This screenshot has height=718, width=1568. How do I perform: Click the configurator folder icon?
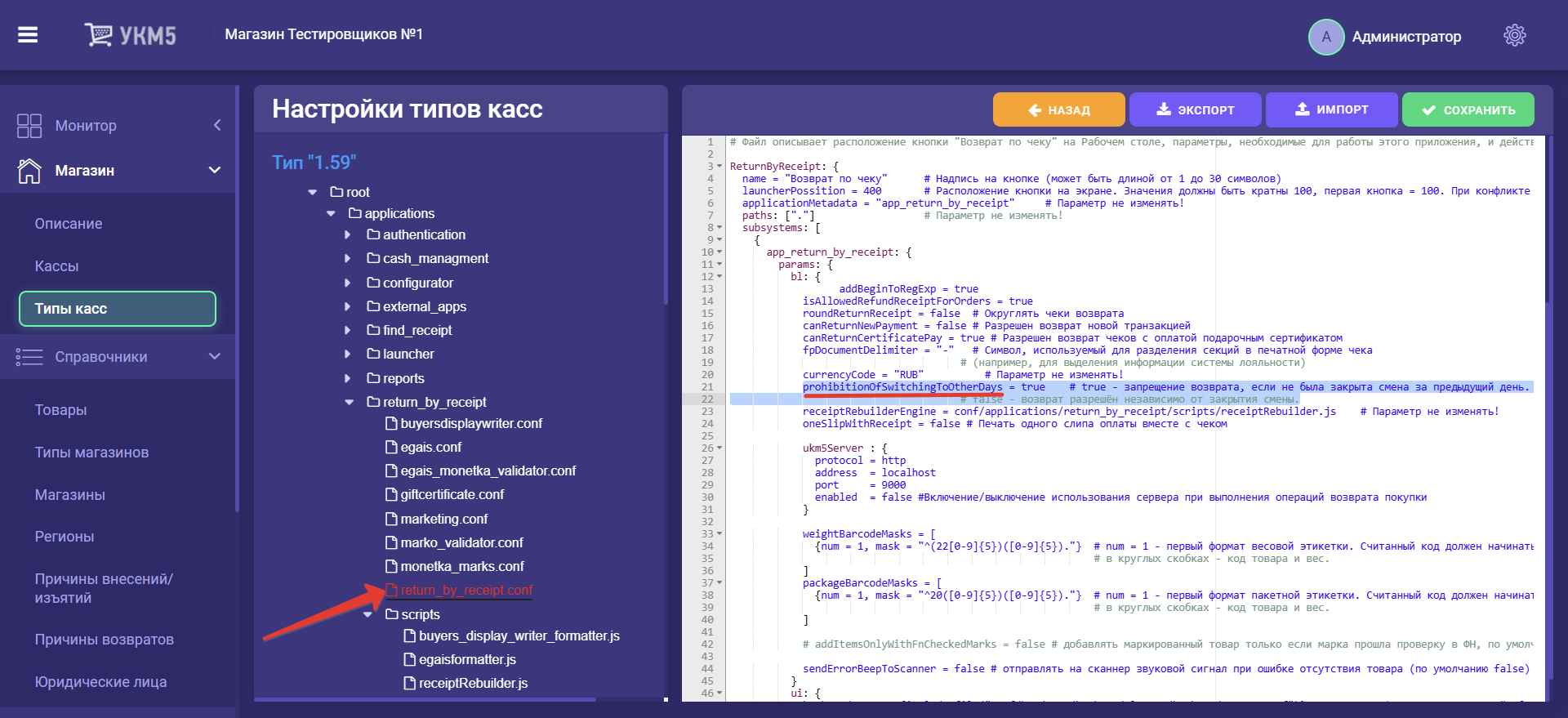(x=373, y=283)
